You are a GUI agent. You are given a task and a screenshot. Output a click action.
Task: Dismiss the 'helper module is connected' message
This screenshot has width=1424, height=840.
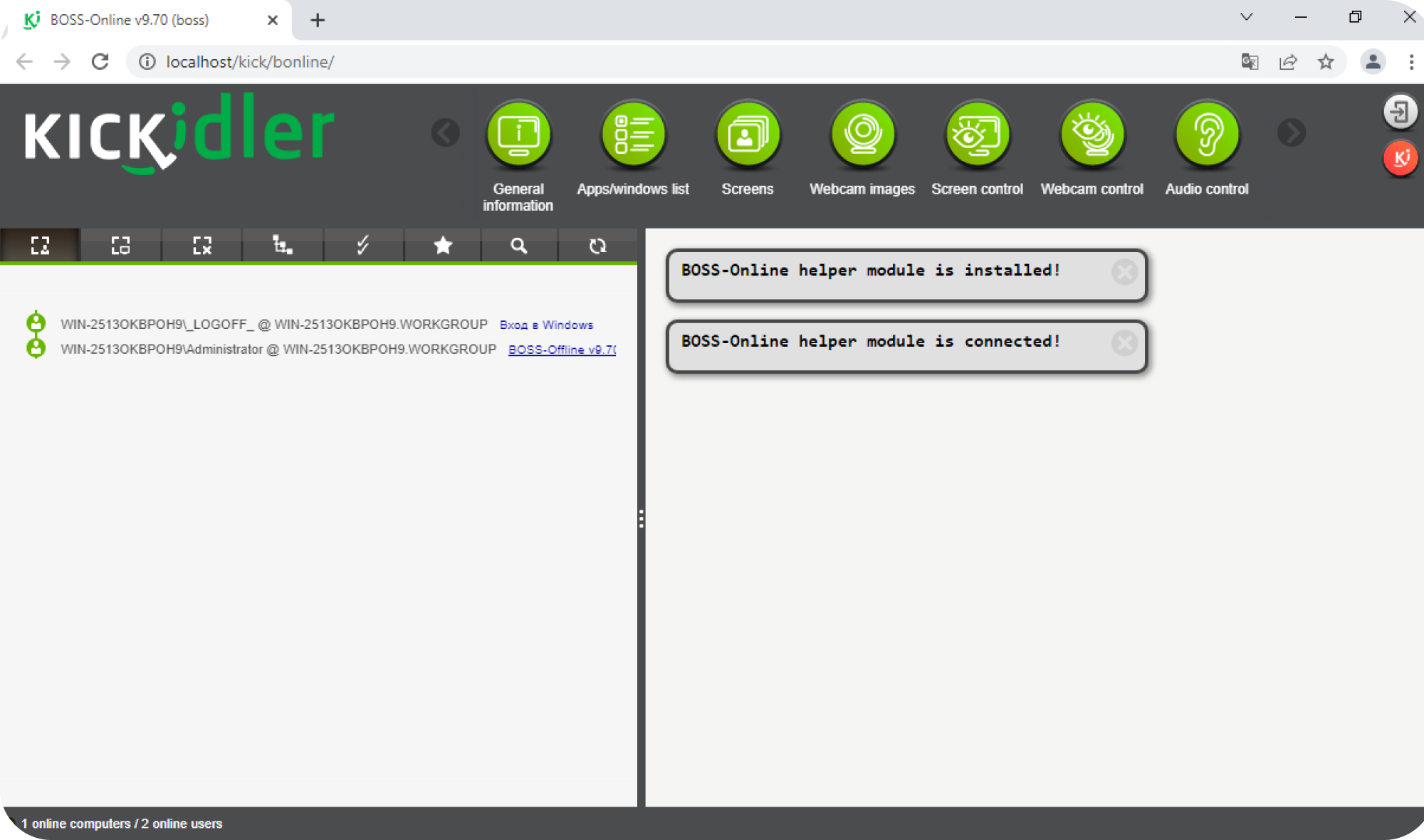[1124, 343]
